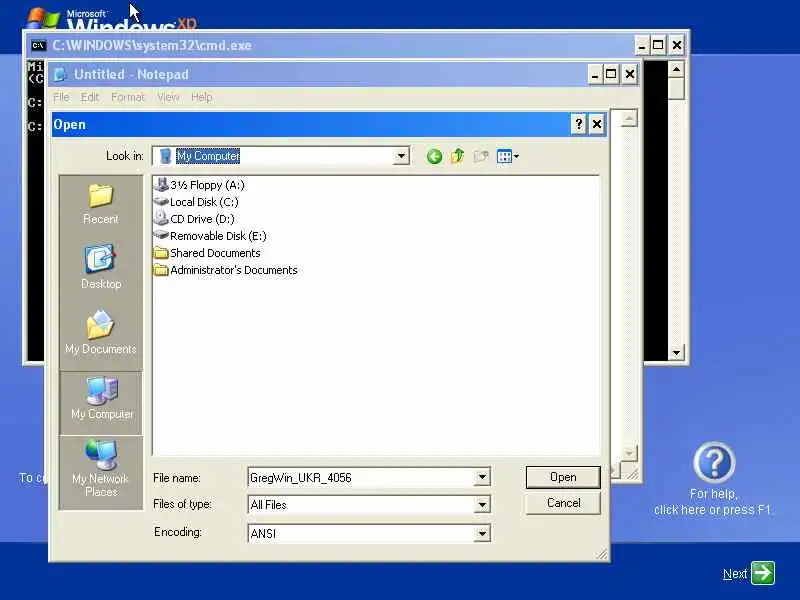Expand the Encoding dropdown
The width and height of the screenshot is (800, 600).
click(x=482, y=534)
